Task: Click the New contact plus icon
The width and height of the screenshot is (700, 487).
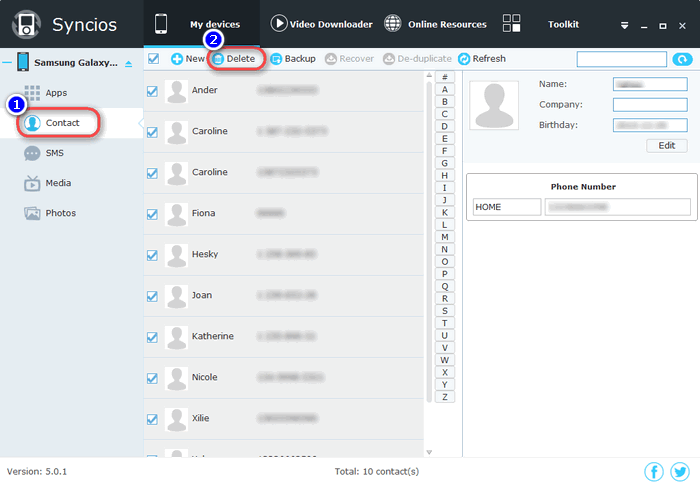Action: (177, 59)
